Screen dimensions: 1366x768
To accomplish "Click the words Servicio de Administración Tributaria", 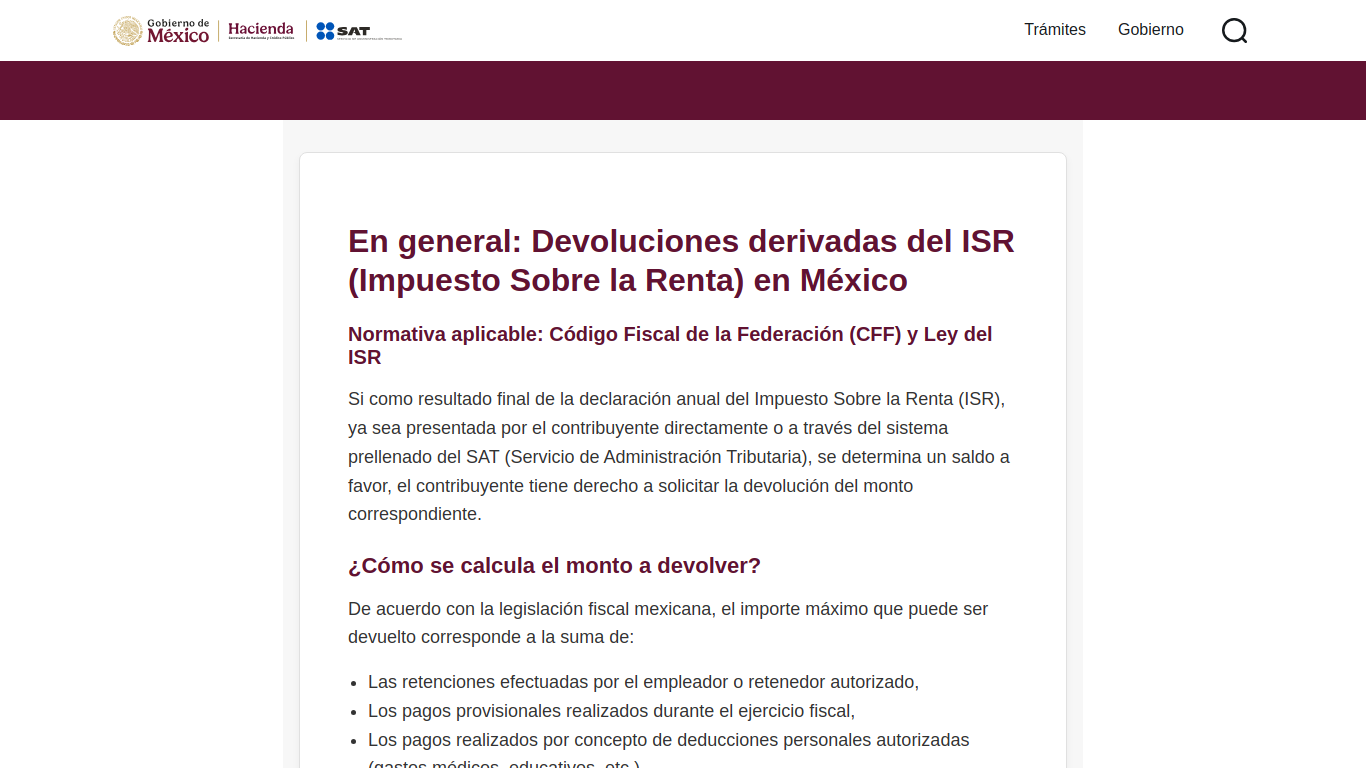I will point(655,457).
